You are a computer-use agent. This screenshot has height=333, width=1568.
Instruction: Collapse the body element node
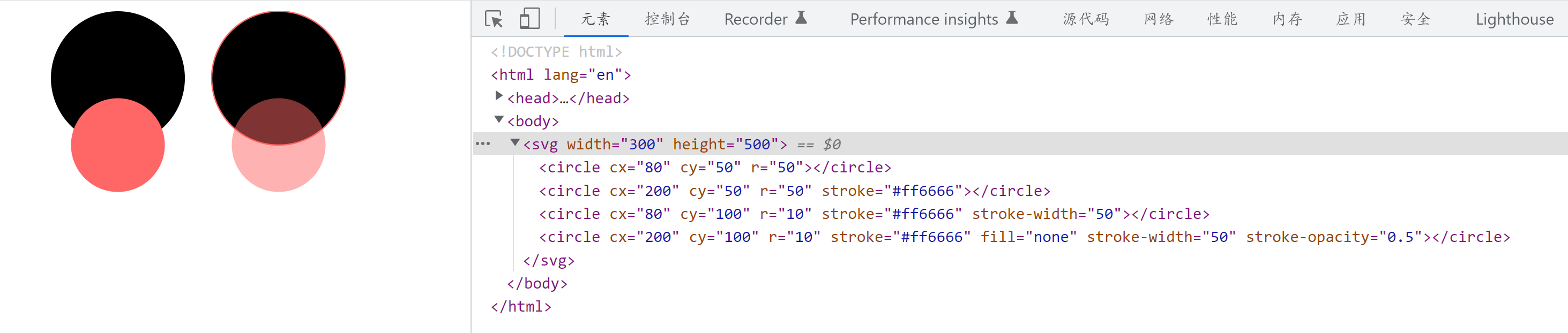point(498,119)
